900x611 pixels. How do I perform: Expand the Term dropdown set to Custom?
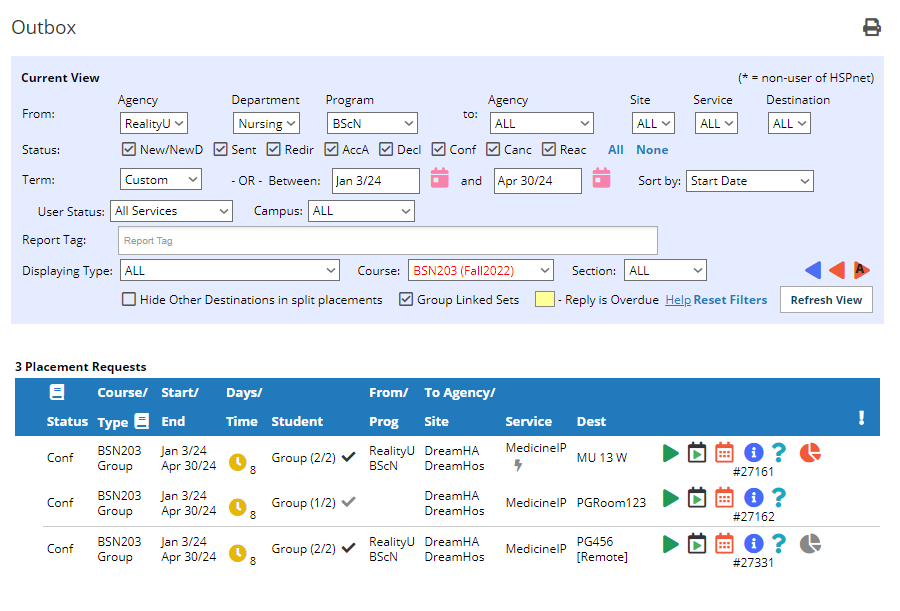161,180
